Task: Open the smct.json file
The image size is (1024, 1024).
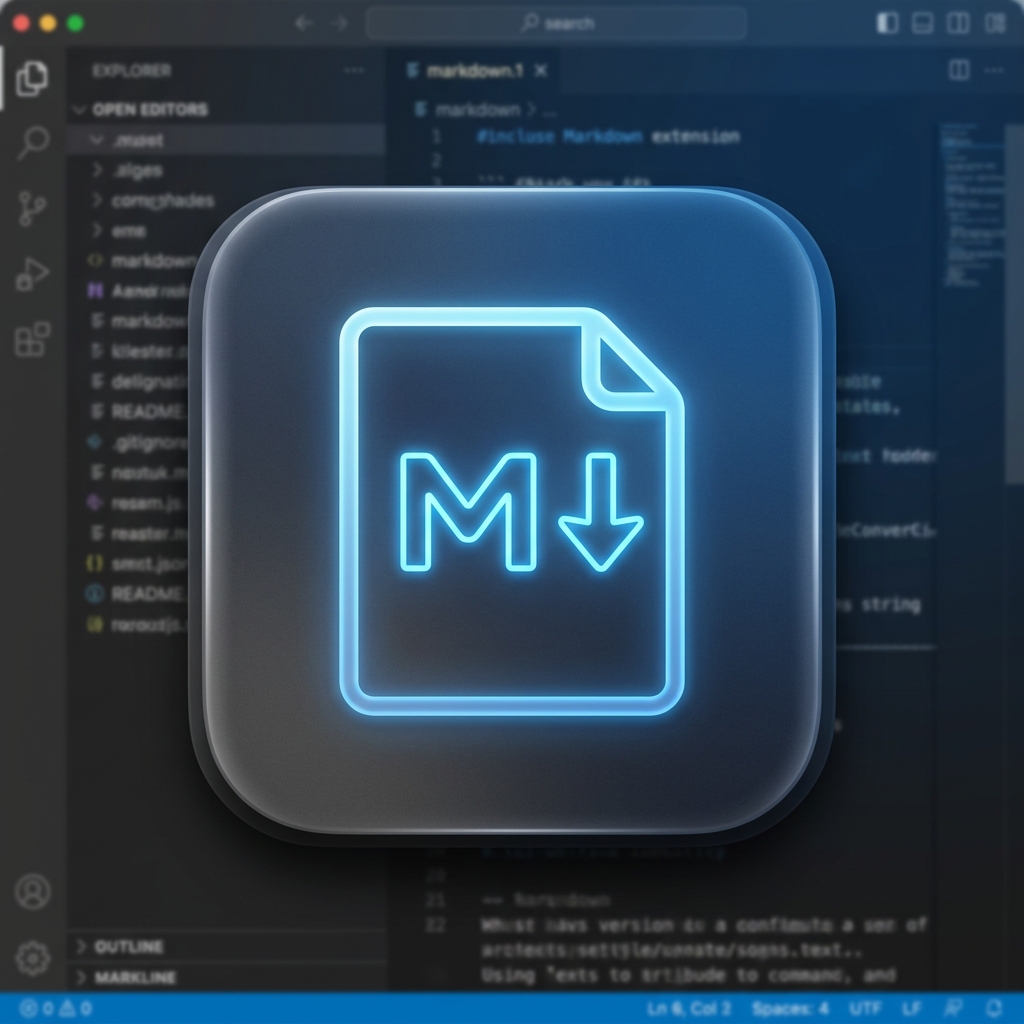Action: click(136, 563)
